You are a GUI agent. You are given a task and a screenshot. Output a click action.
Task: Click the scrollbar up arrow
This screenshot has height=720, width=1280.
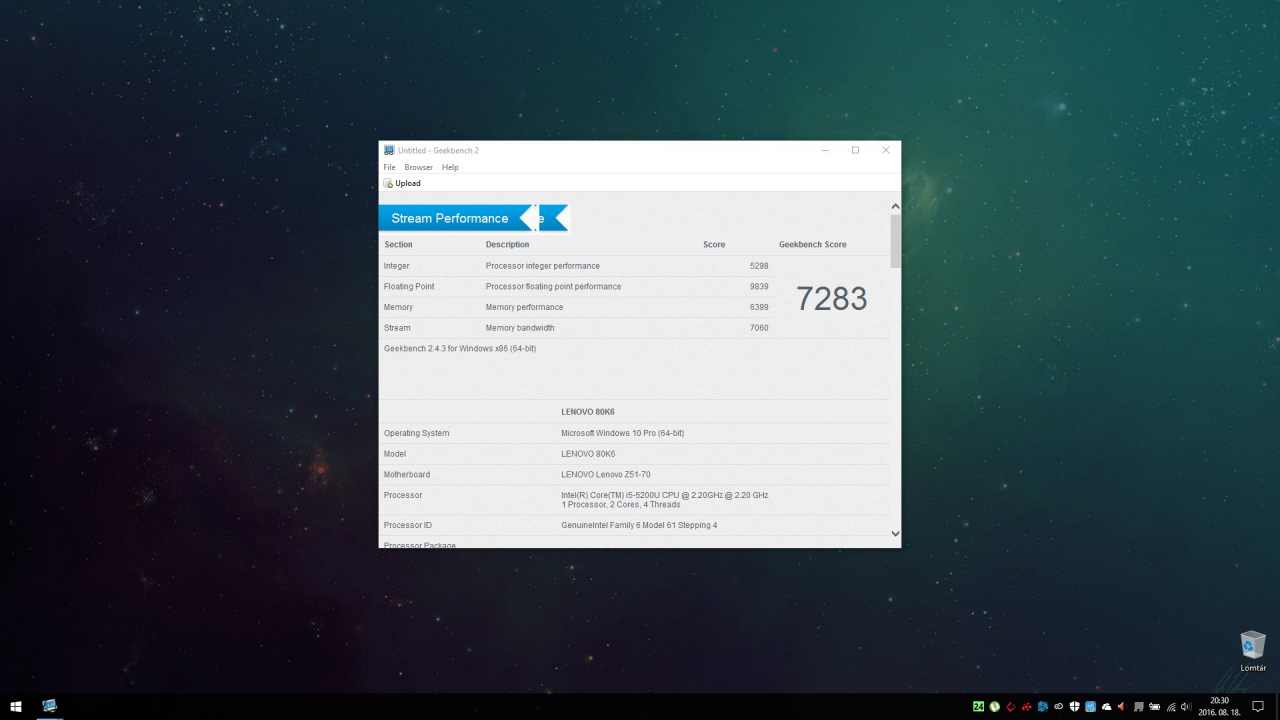point(895,206)
